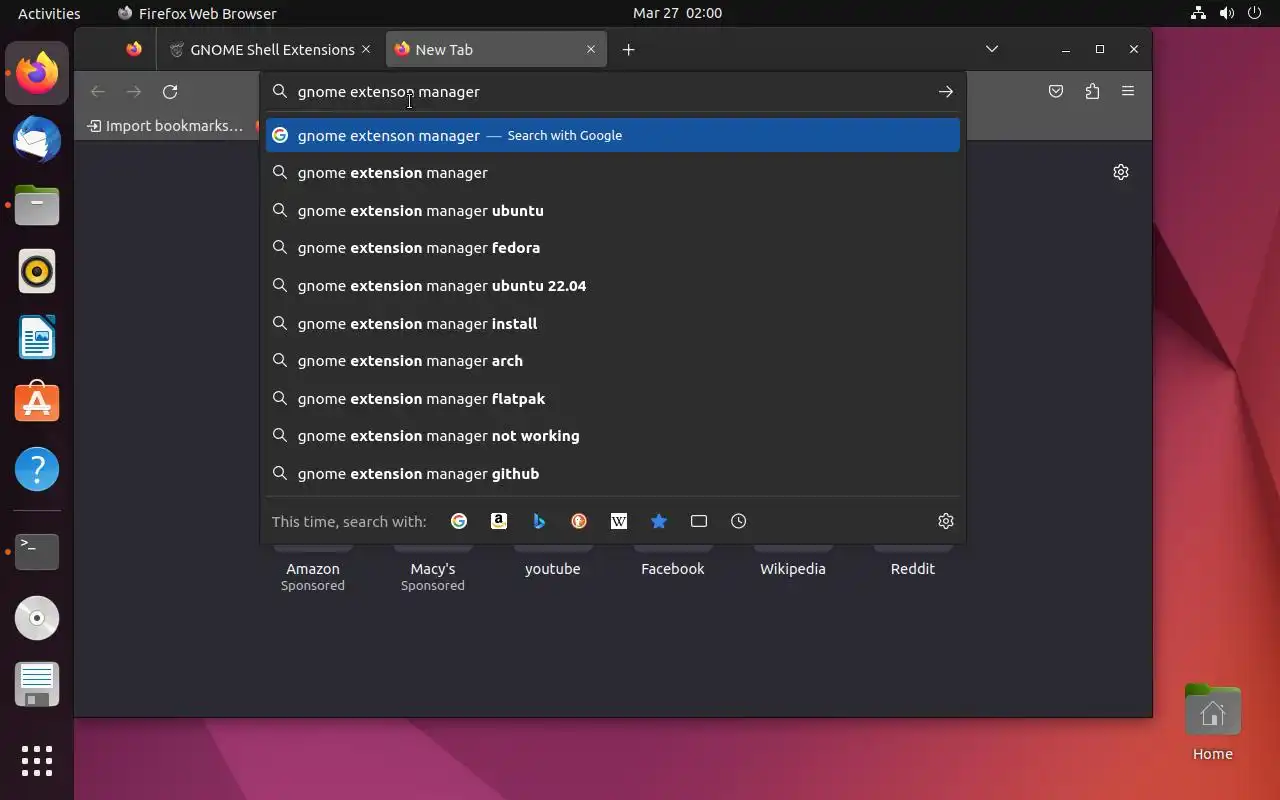The width and height of the screenshot is (1280, 800).
Task: Open LibreOffice Writer from the dock
Action: point(37,337)
